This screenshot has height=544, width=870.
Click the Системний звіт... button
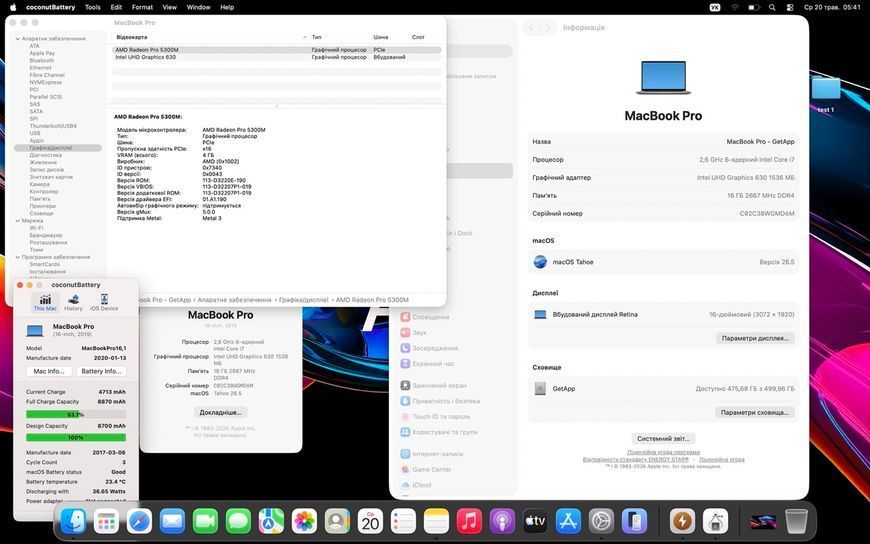663,439
